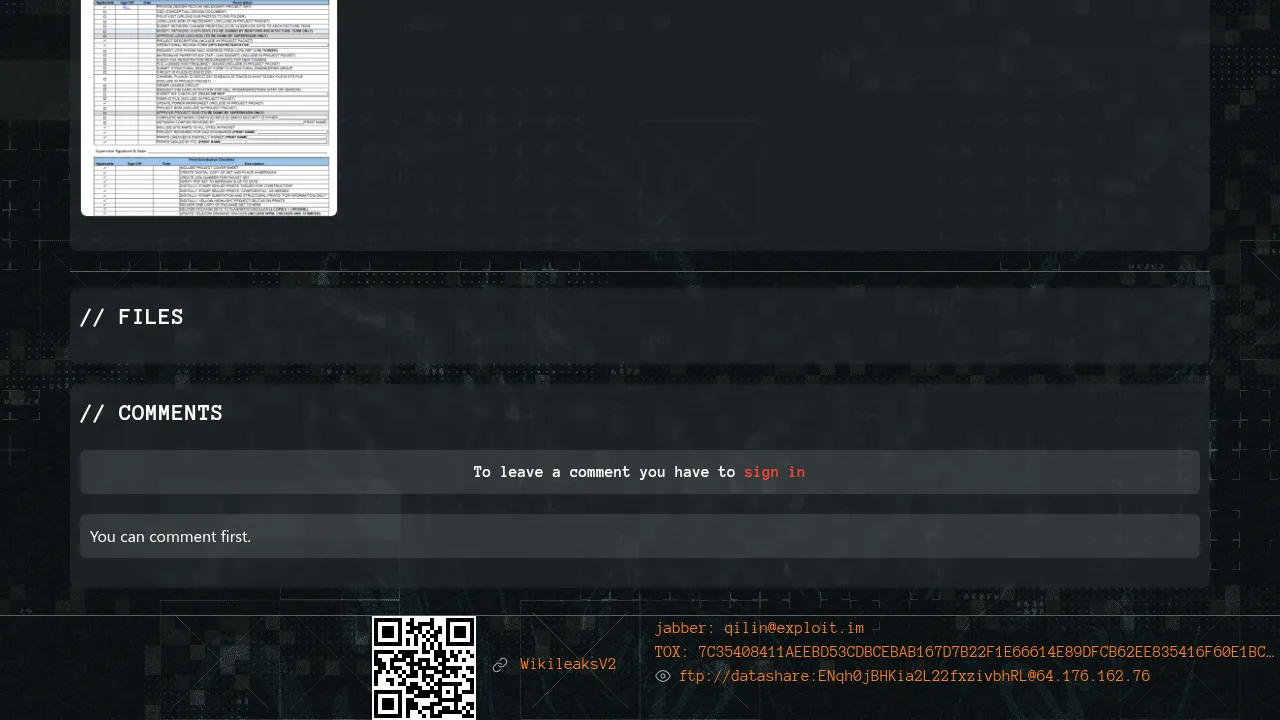Image resolution: width=1280 pixels, height=720 pixels.
Task: Click the 'You can comment first.' box
Action: pos(639,536)
